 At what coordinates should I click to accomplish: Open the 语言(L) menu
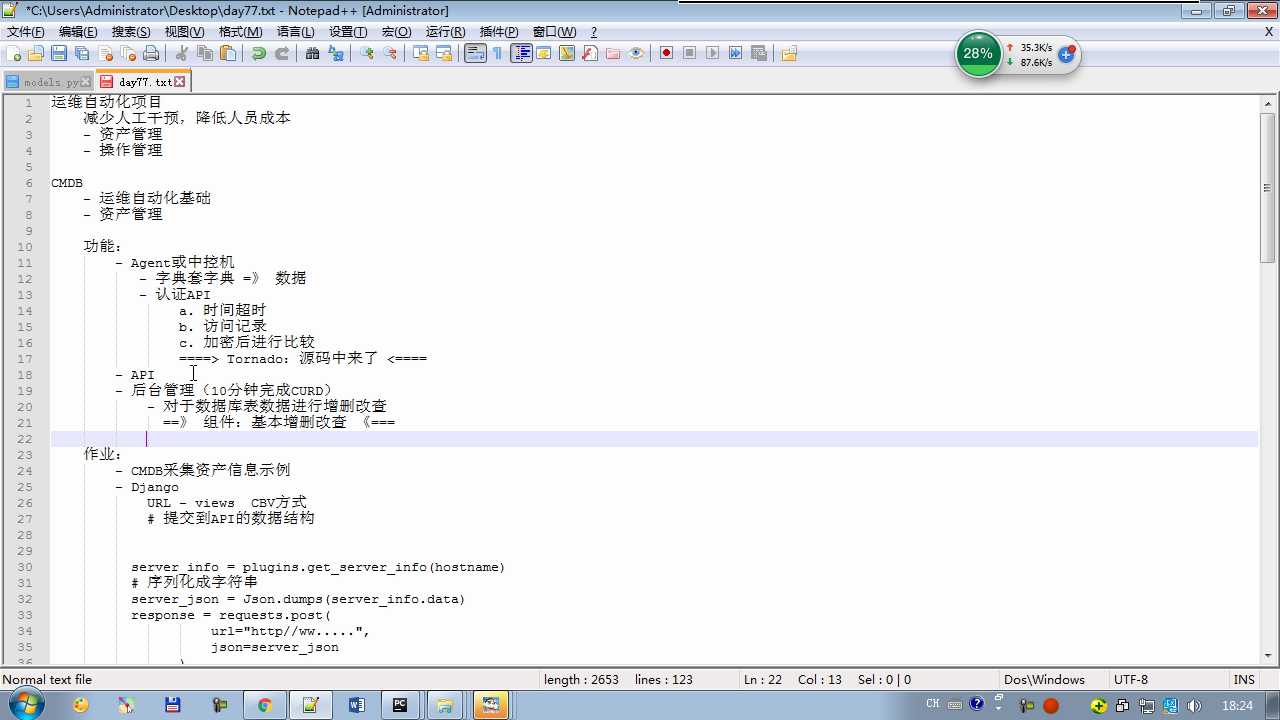[295, 32]
